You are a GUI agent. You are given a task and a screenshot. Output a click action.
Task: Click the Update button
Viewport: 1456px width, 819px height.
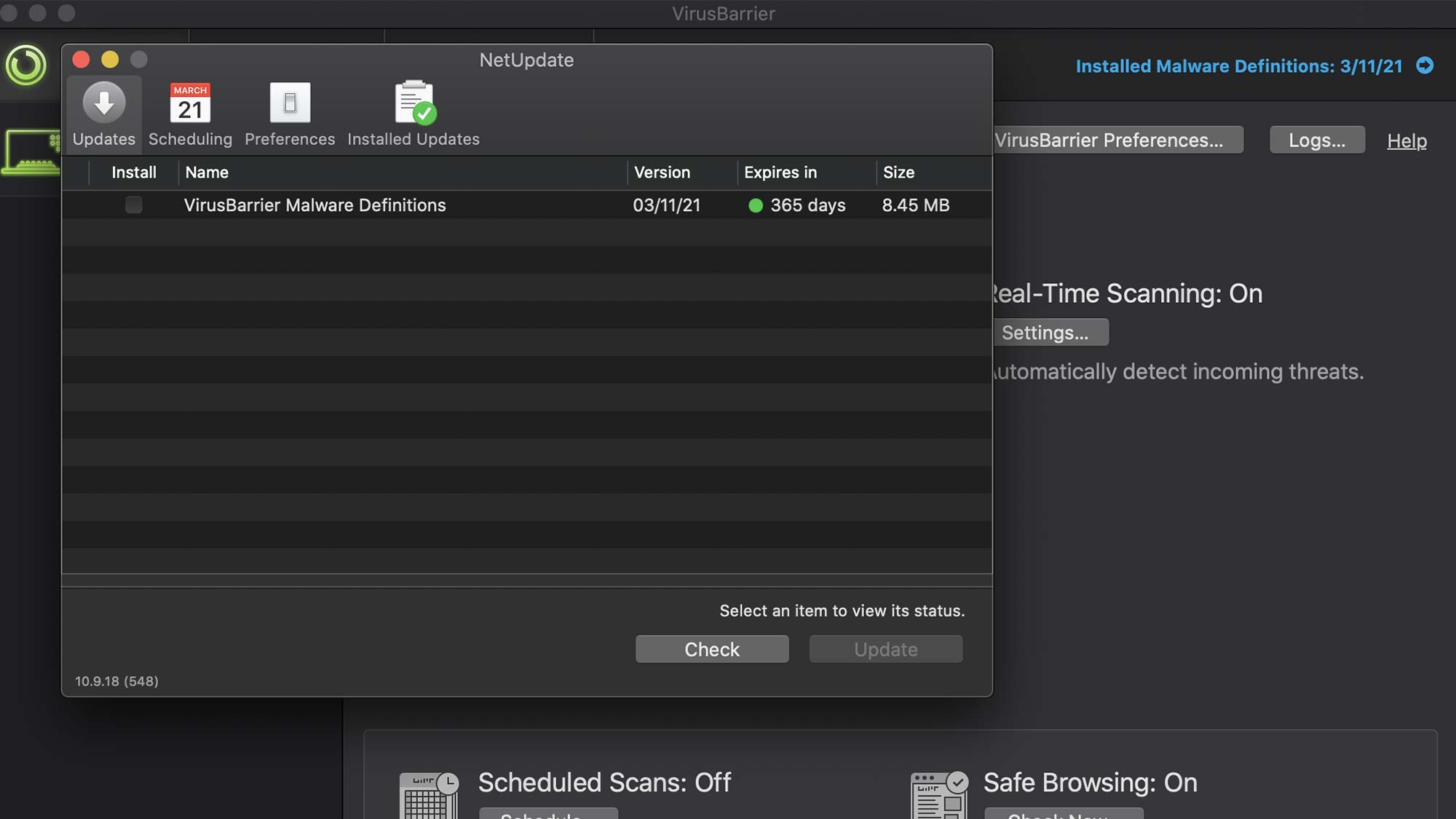coord(885,648)
